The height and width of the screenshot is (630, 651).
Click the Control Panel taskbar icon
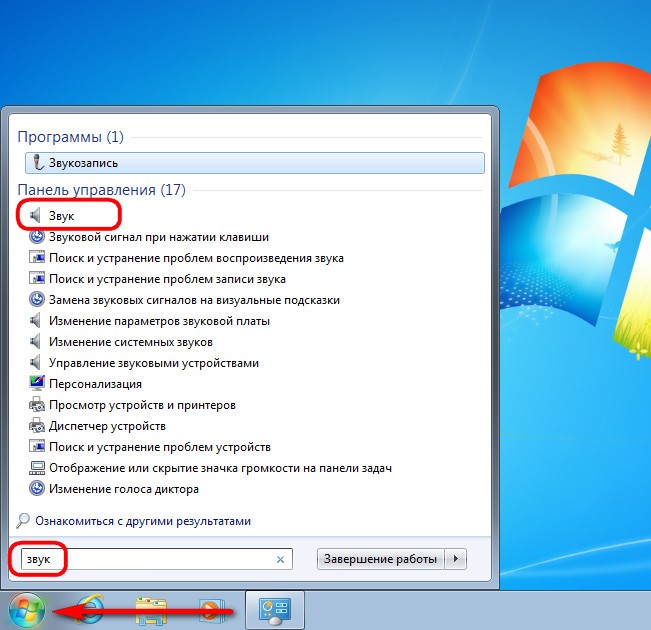(x=273, y=609)
